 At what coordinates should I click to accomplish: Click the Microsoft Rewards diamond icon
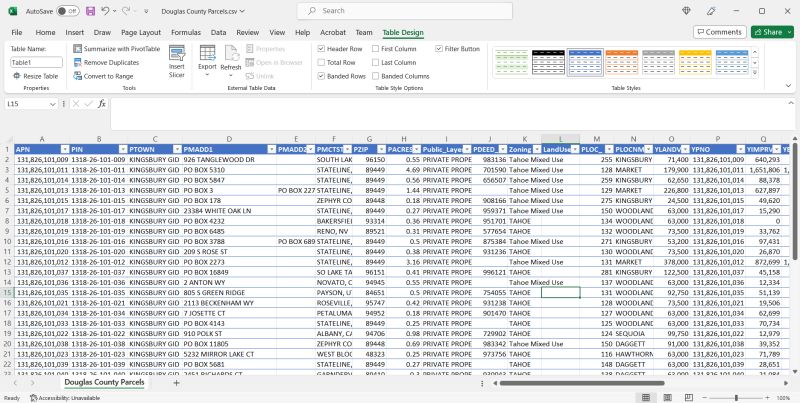click(x=686, y=11)
